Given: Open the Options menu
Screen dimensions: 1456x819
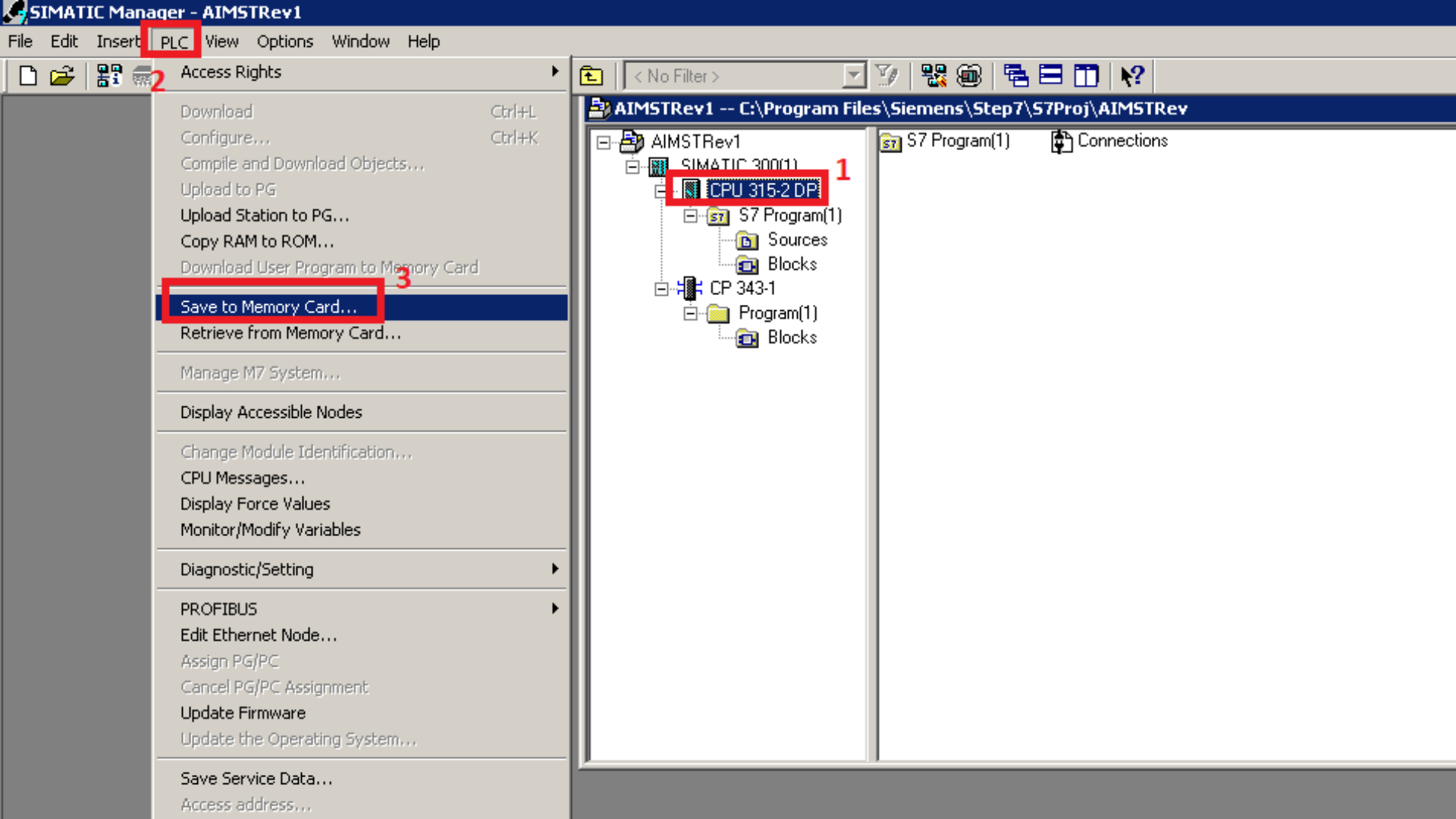Looking at the screenshot, I should (x=284, y=42).
